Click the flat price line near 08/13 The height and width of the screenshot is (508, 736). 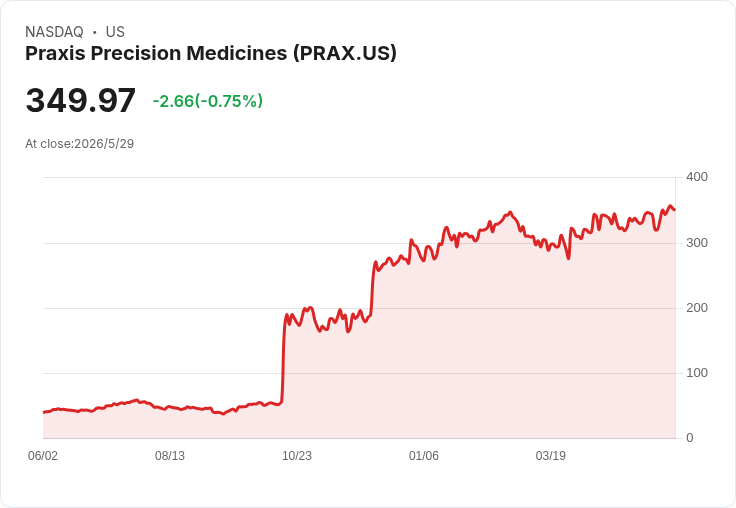pyautogui.click(x=170, y=408)
